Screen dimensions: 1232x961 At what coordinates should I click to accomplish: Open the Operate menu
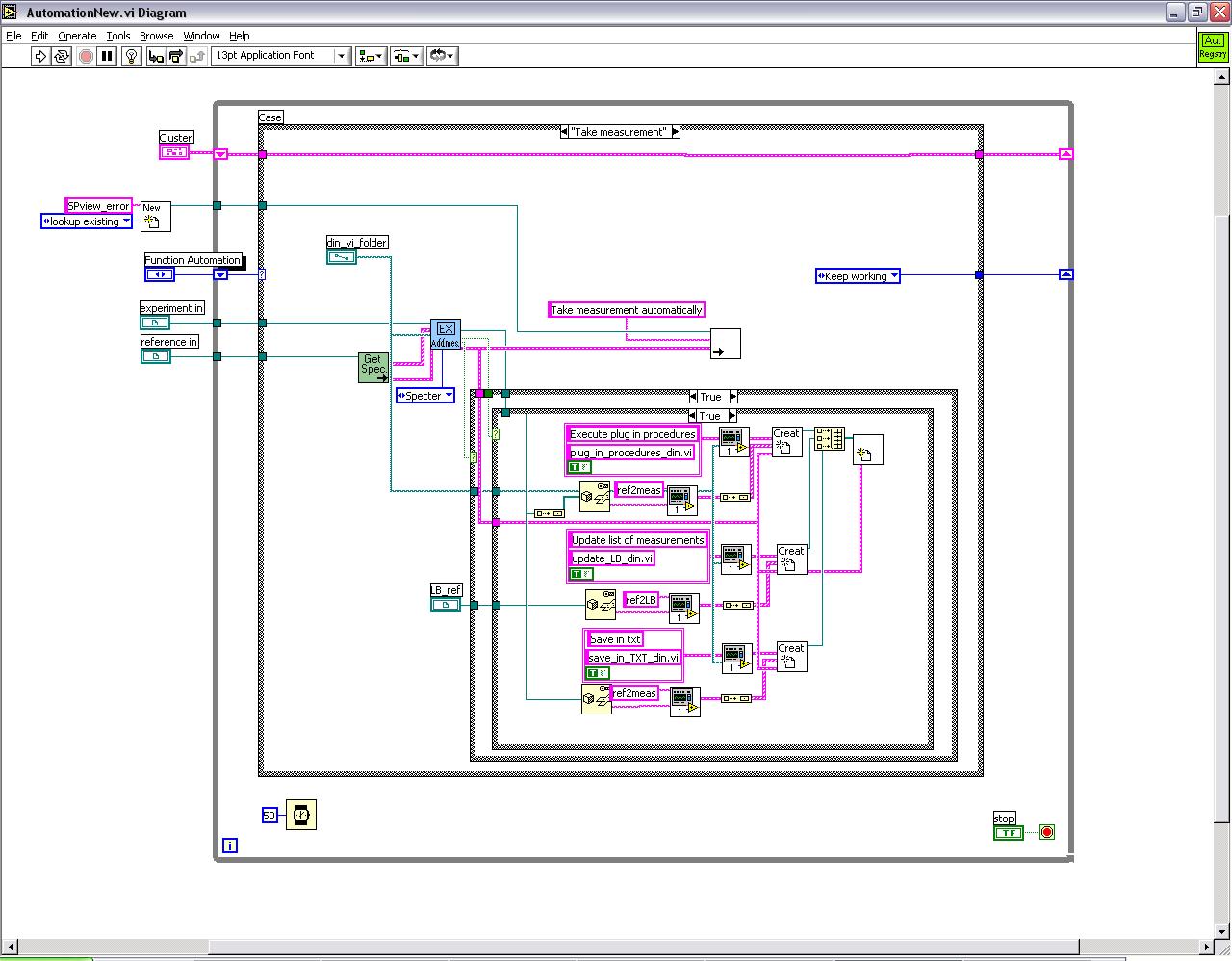point(77,36)
